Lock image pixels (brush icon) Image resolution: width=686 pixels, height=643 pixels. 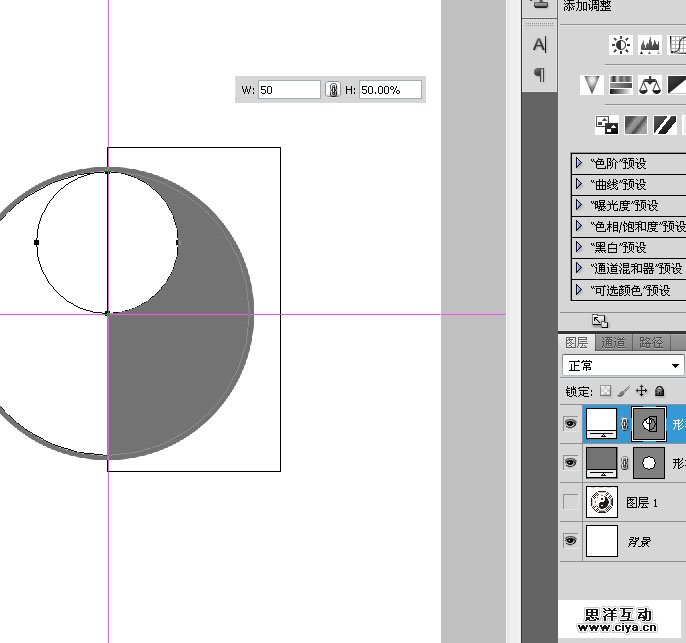(x=623, y=391)
